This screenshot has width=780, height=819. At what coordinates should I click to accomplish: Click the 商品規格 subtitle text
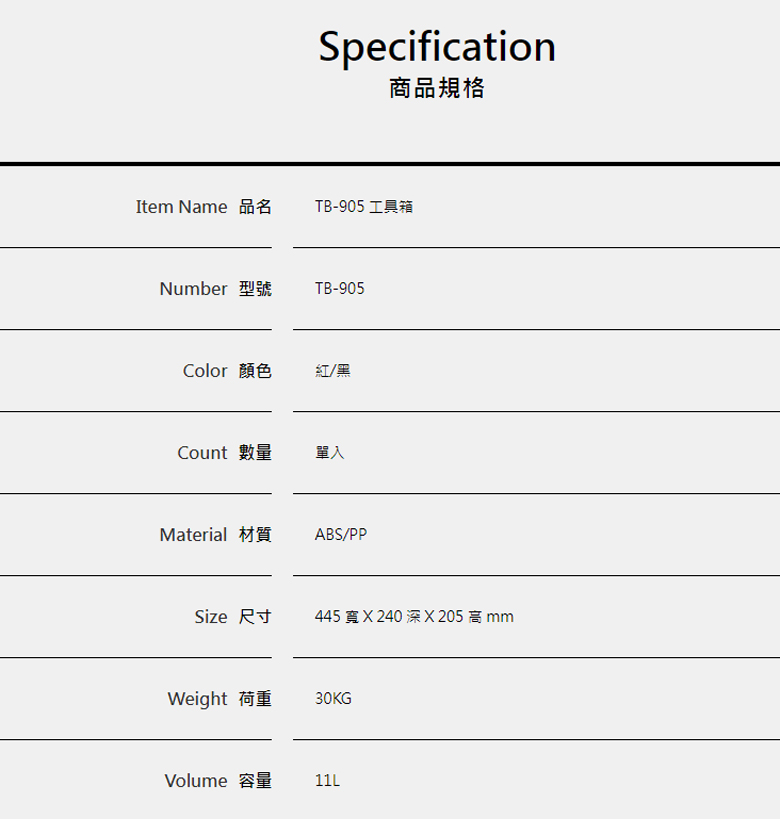(437, 89)
